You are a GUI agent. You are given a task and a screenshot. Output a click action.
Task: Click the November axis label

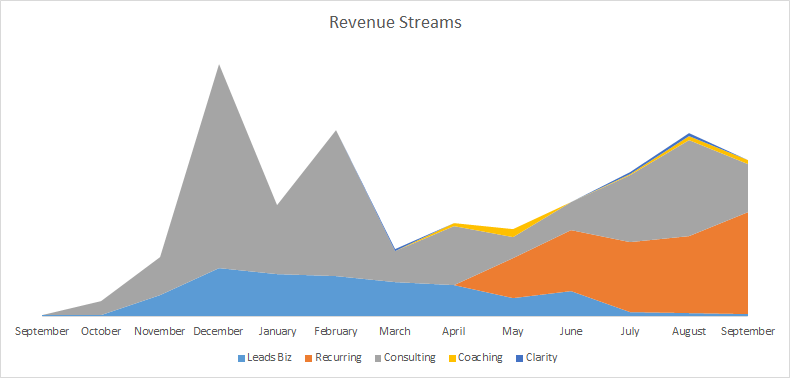click(160, 332)
